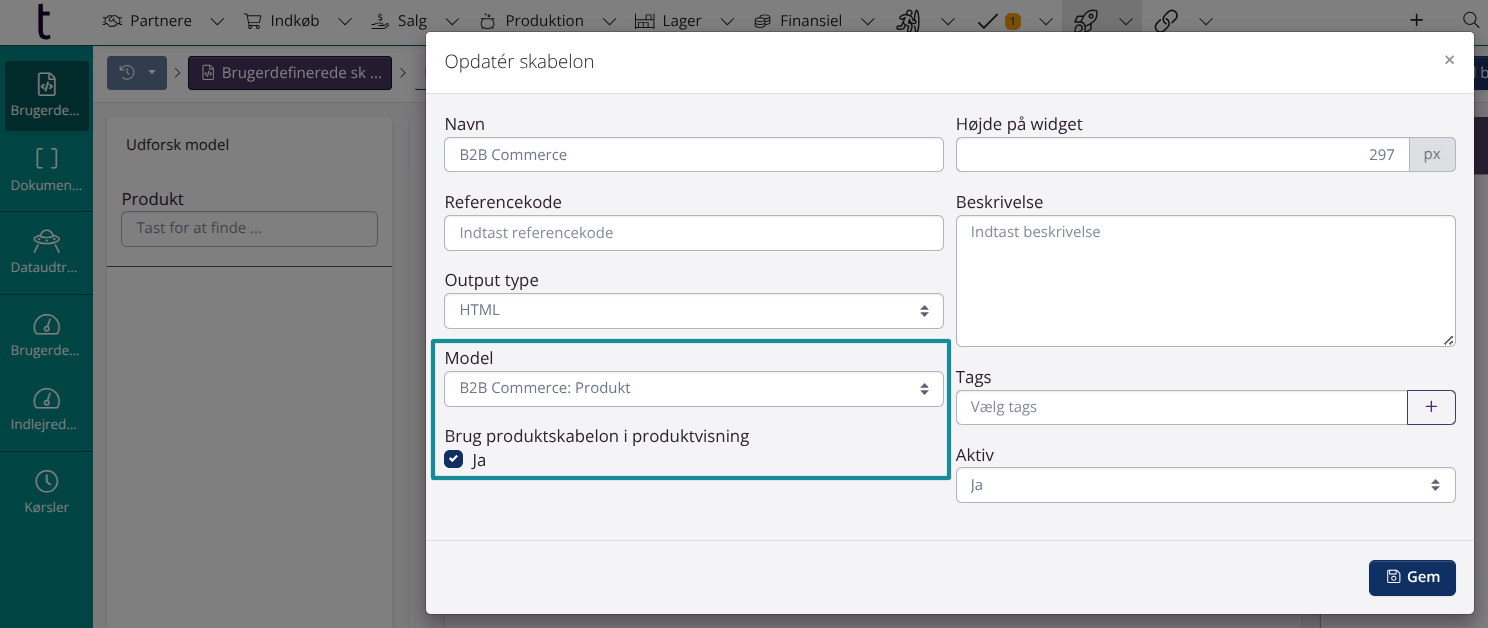Viewport: 1488px width, 628px height.
Task: Expand the Output type dropdown
Action: tap(693, 310)
